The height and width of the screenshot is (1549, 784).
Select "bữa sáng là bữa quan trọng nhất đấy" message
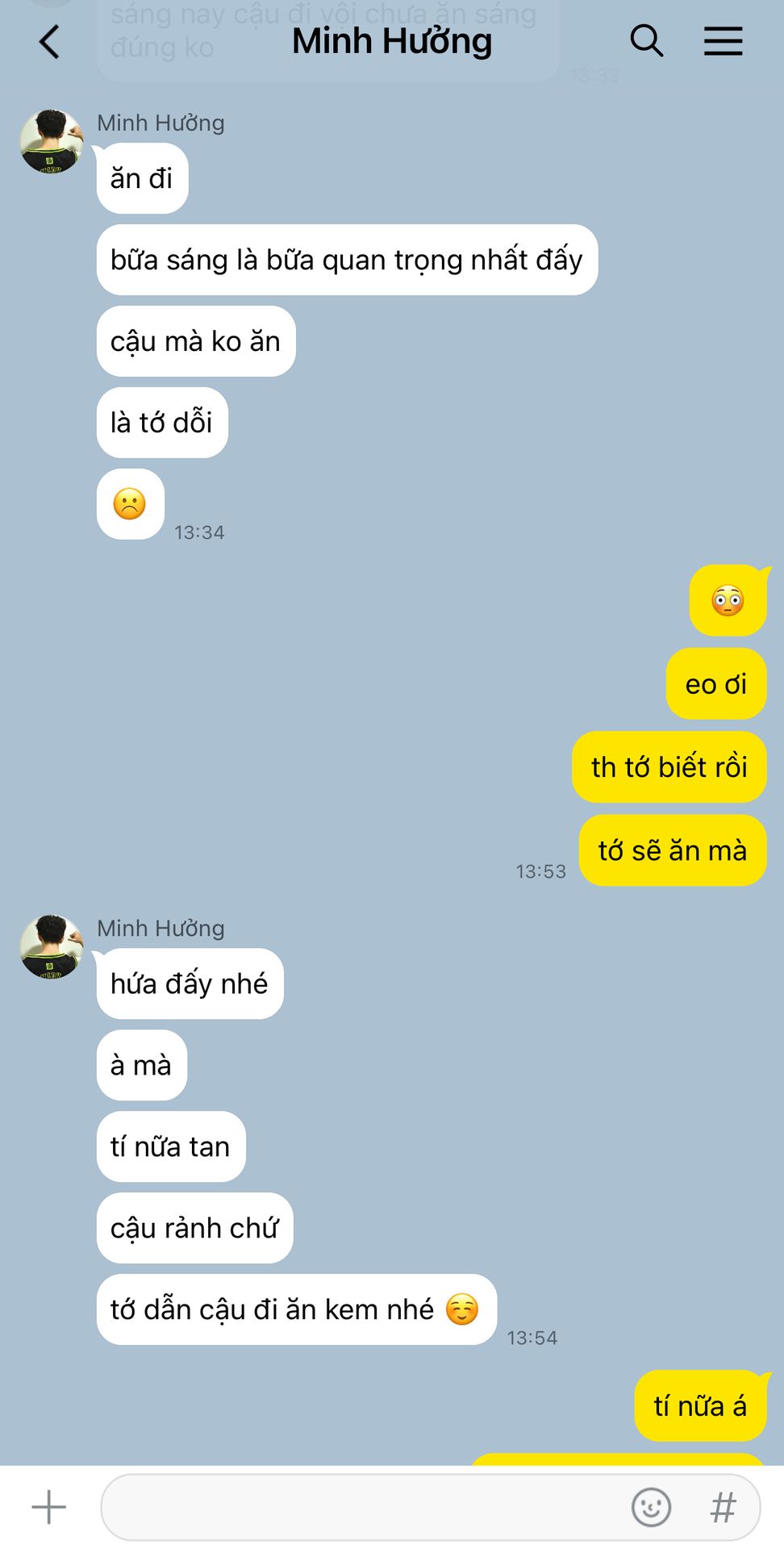(347, 260)
